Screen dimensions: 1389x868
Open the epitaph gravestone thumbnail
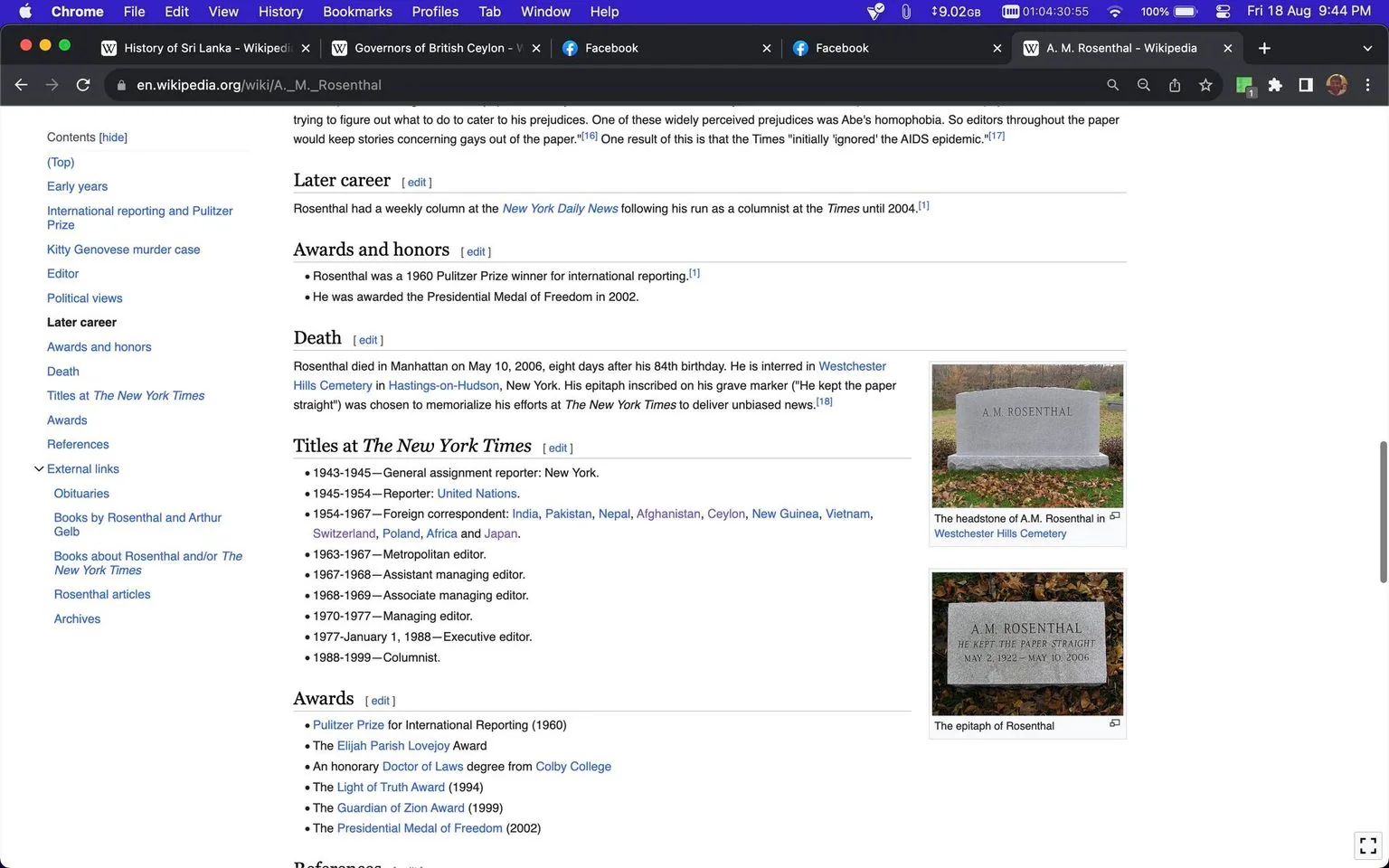[1027, 644]
